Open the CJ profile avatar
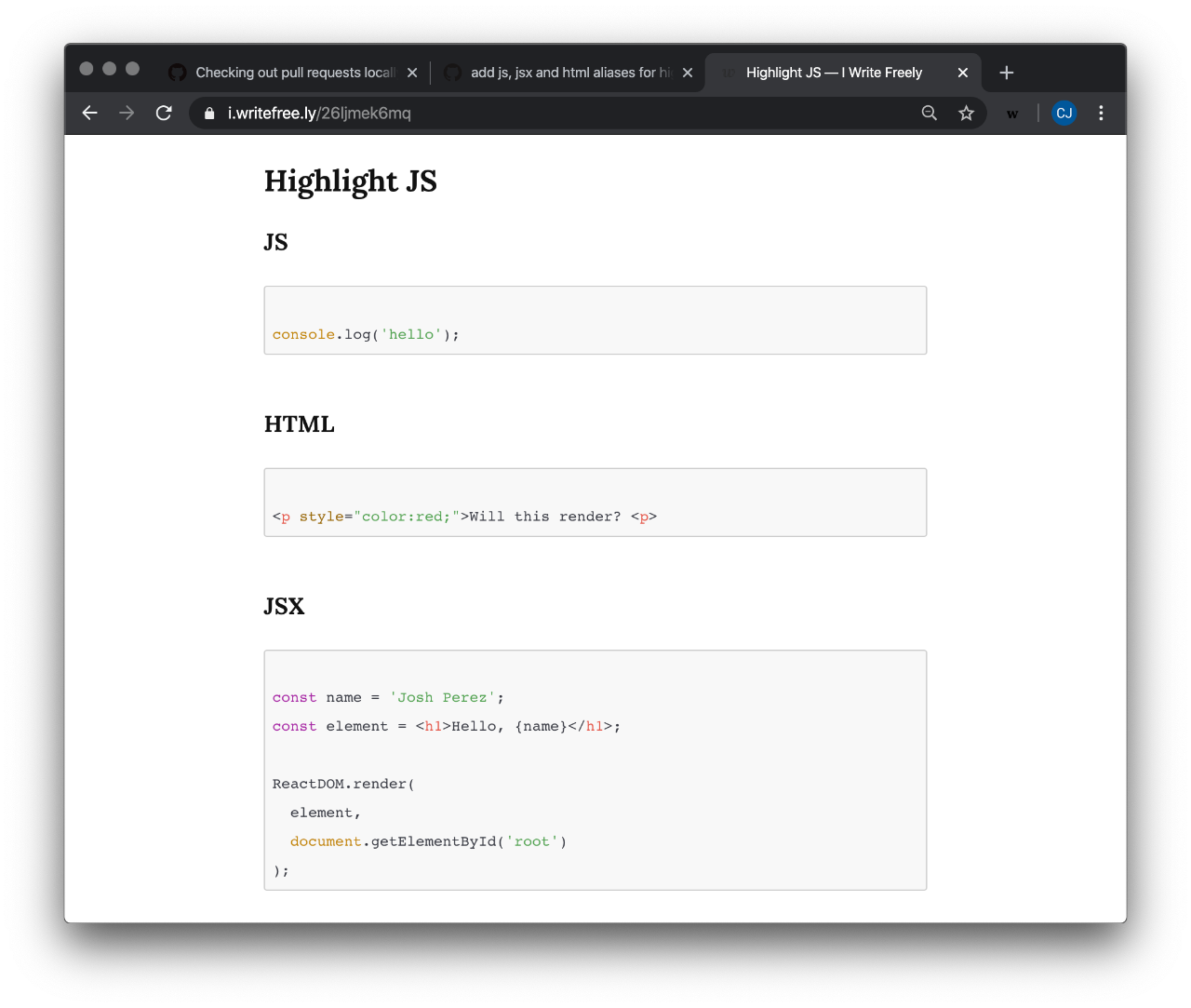1191x1008 pixels. pyautogui.click(x=1064, y=113)
